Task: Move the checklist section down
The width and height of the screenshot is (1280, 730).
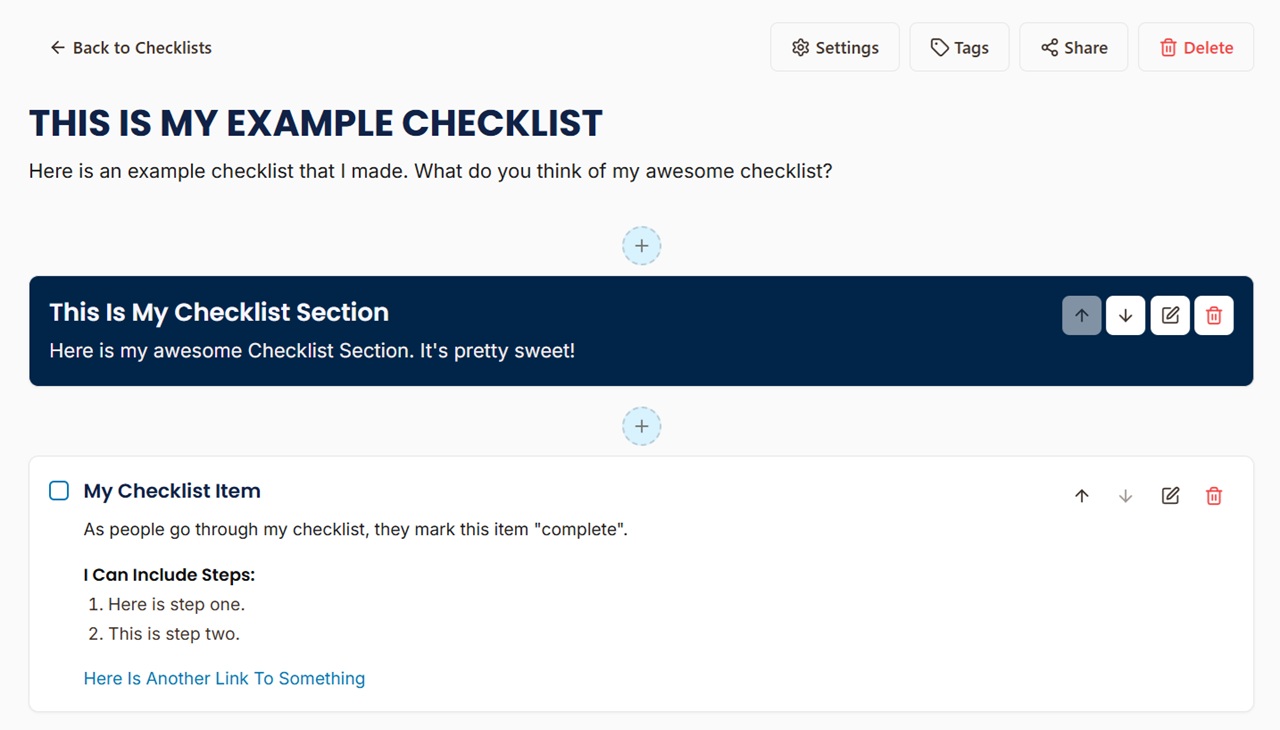Action: click(x=1125, y=315)
